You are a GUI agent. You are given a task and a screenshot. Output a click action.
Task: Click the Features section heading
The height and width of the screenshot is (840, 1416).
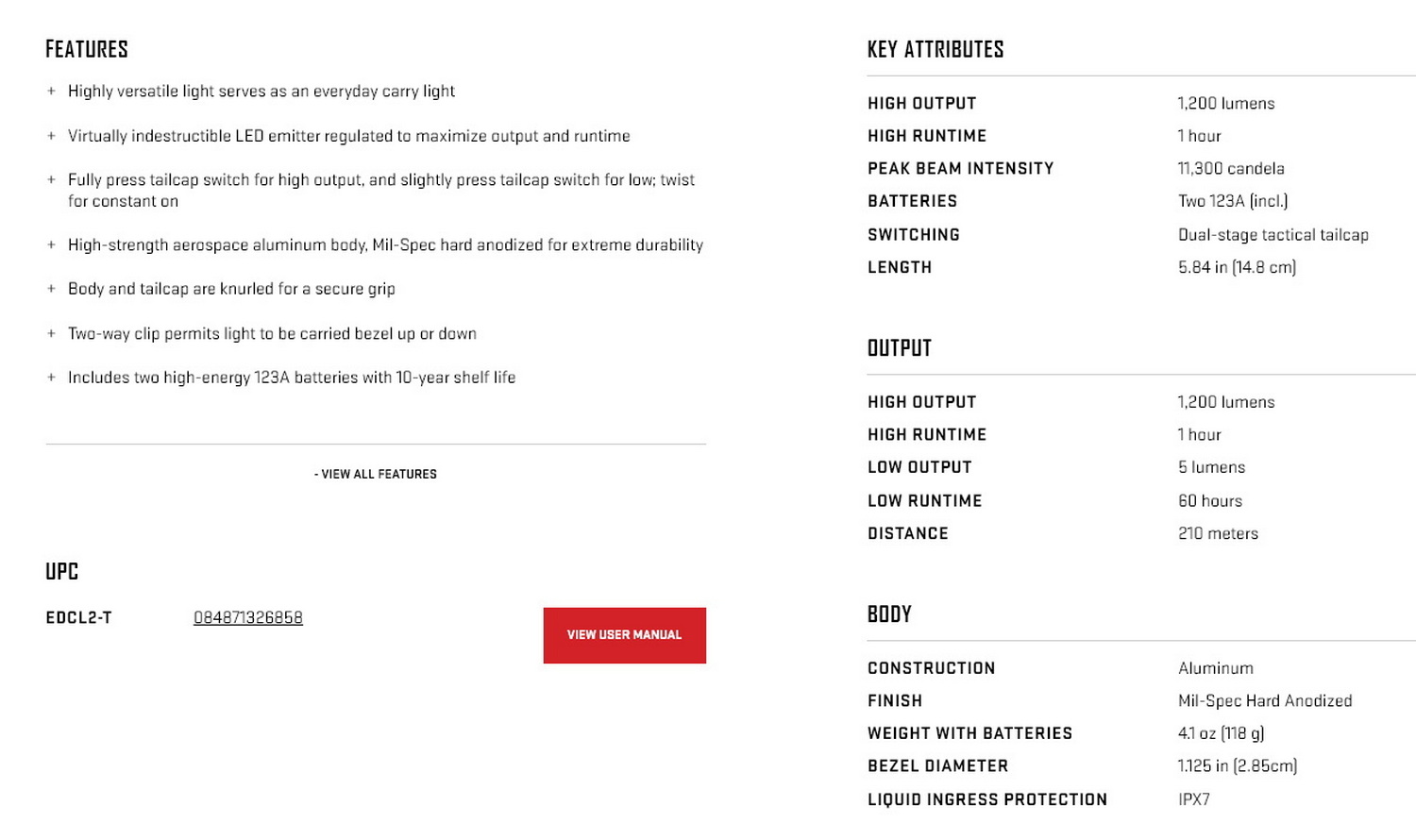click(x=87, y=49)
